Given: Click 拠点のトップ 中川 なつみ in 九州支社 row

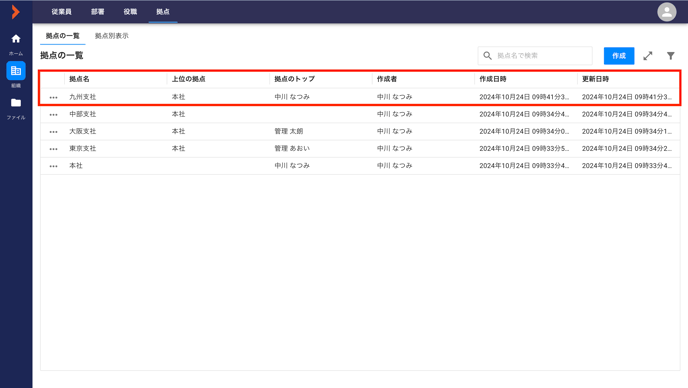Looking at the screenshot, I should tap(292, 97).
